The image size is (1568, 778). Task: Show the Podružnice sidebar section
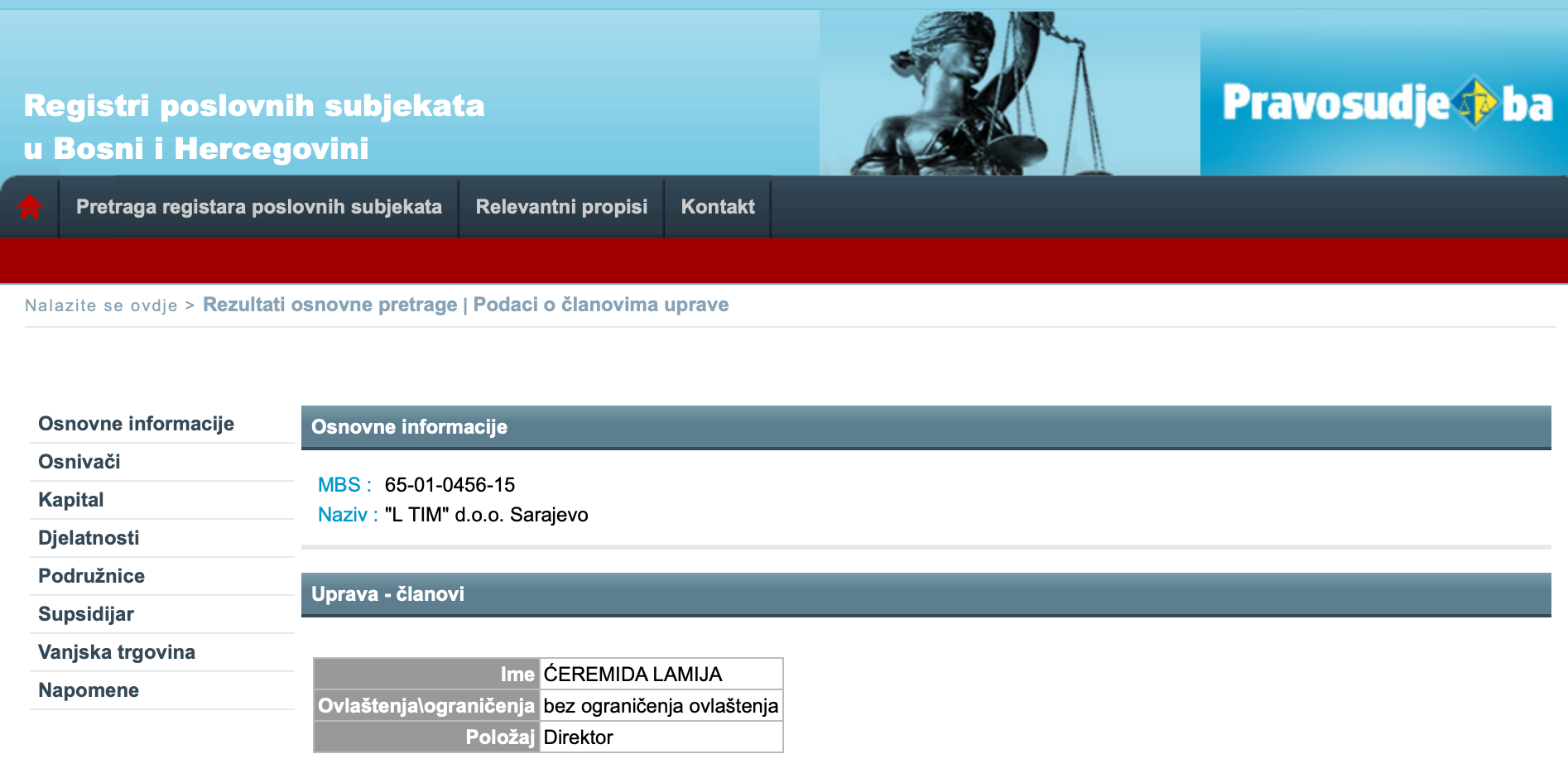91,576
